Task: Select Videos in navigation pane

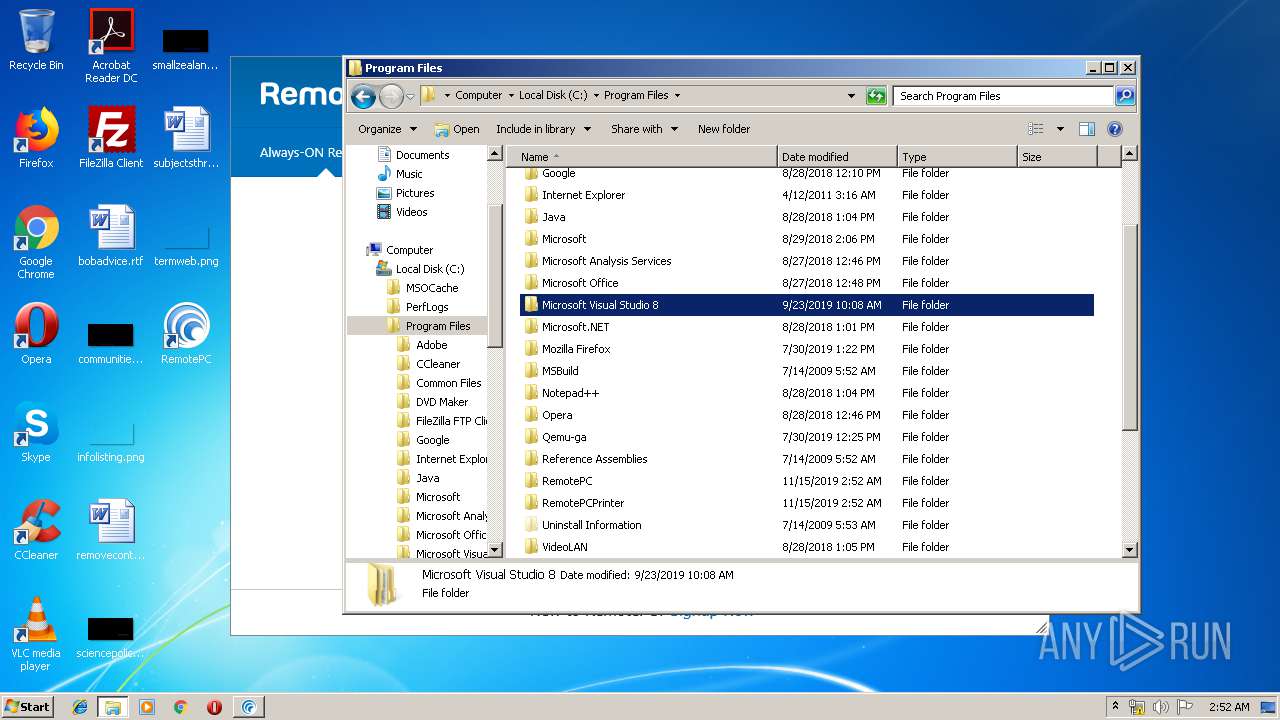Action: [x=402, y=212]
